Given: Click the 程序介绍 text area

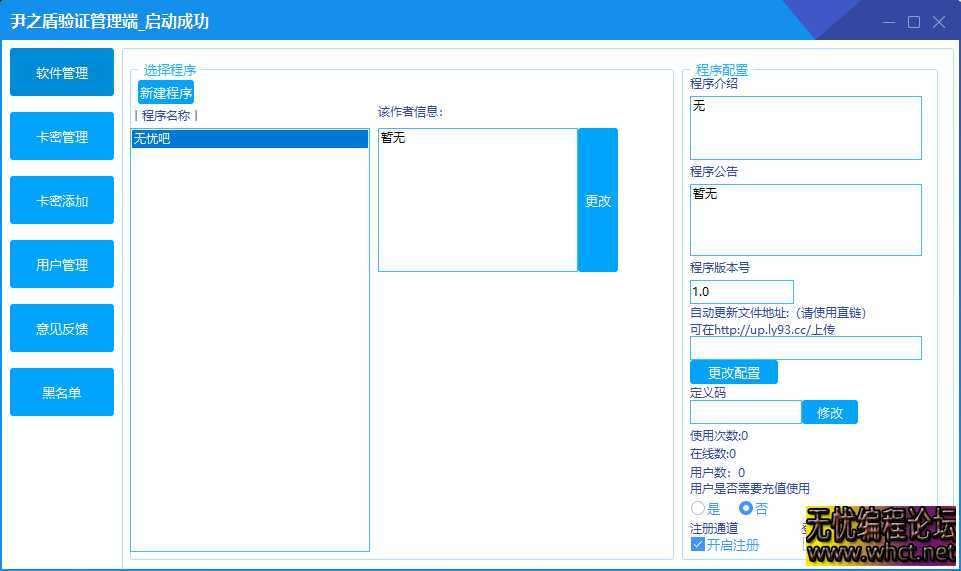Looking at the screenshot, I should pyautogui.click(x=805, y=128).
